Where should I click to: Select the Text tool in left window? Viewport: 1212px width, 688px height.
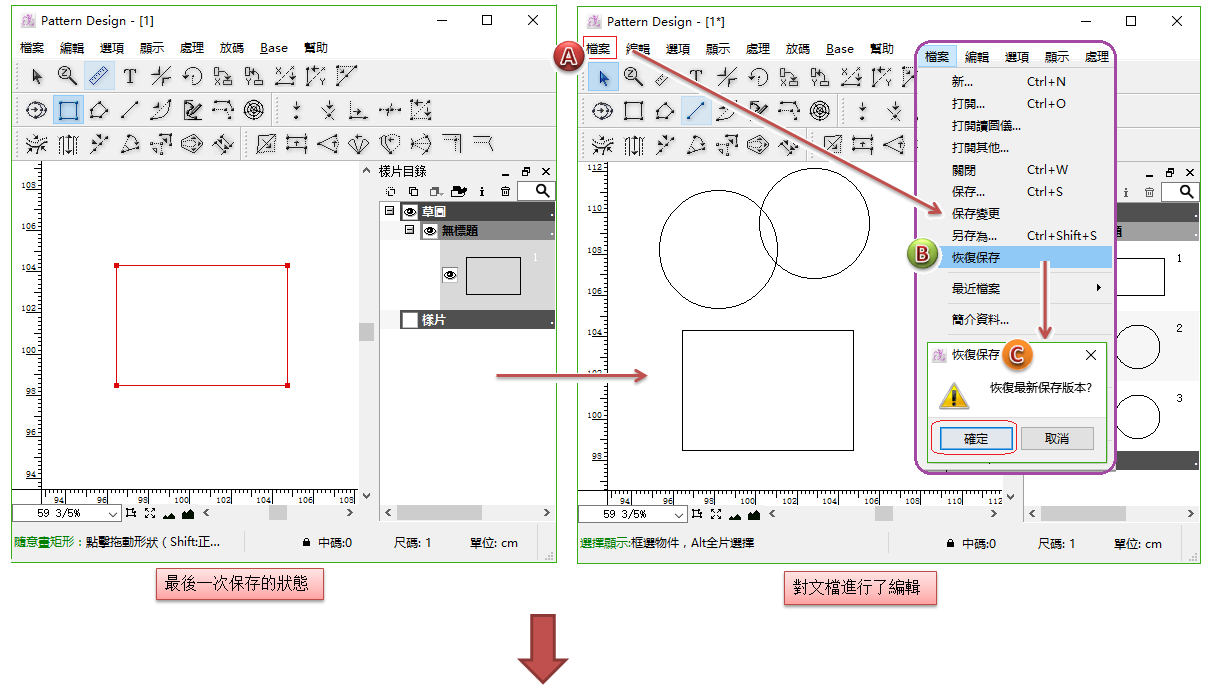[x=129, y=75]
